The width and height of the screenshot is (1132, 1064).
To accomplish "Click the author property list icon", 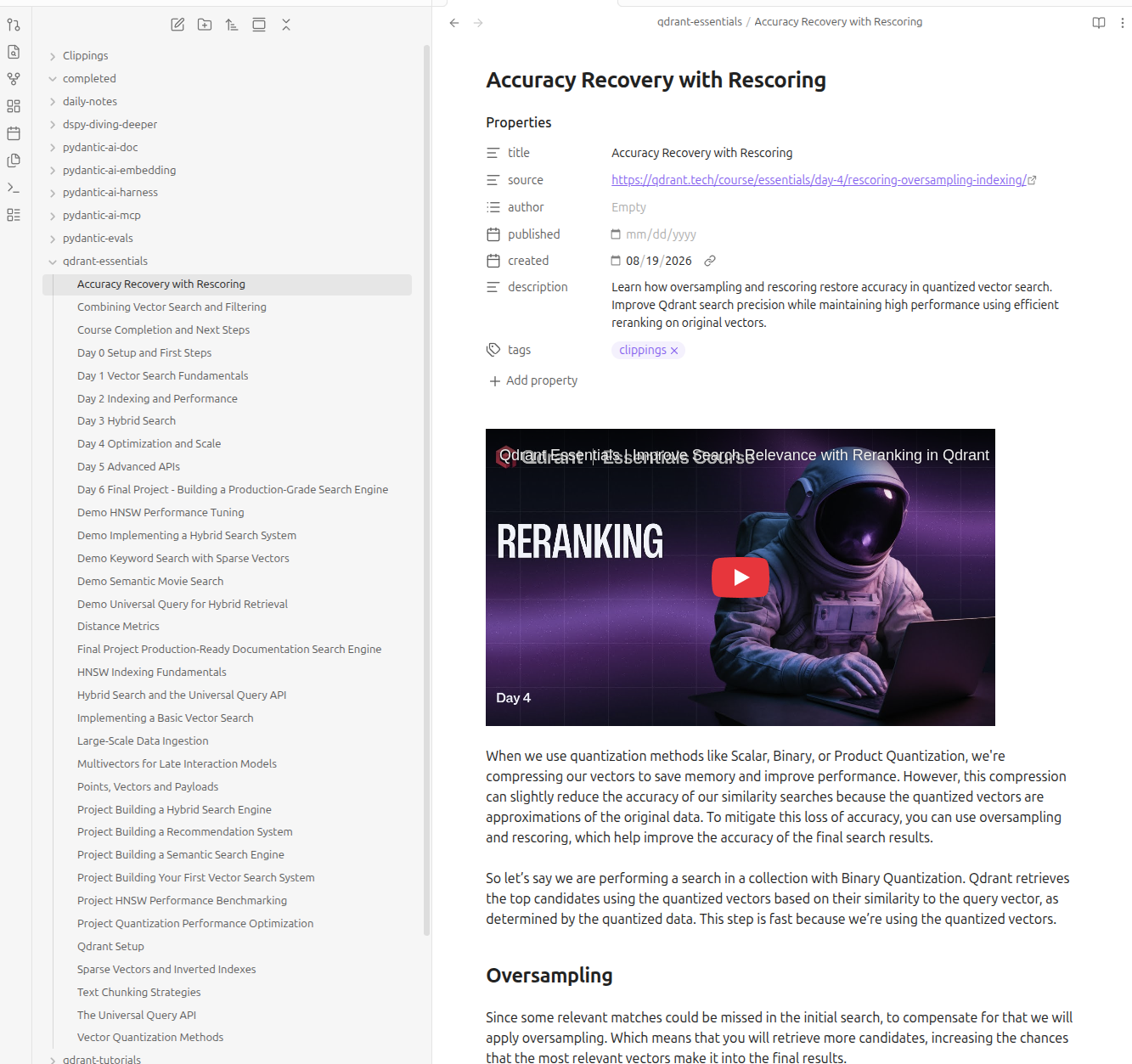I will point(493,207).
